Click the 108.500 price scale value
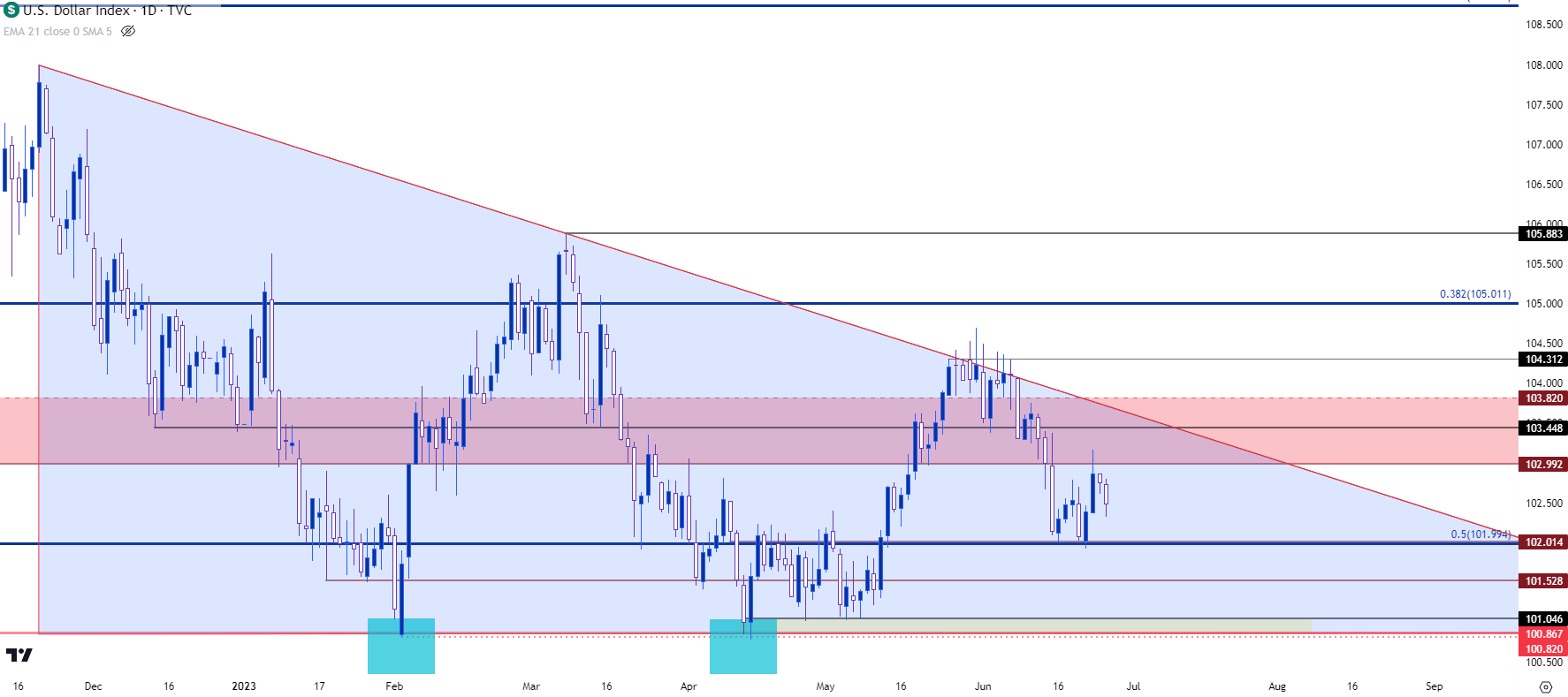1568x697 pixels. coord(1544,25)
